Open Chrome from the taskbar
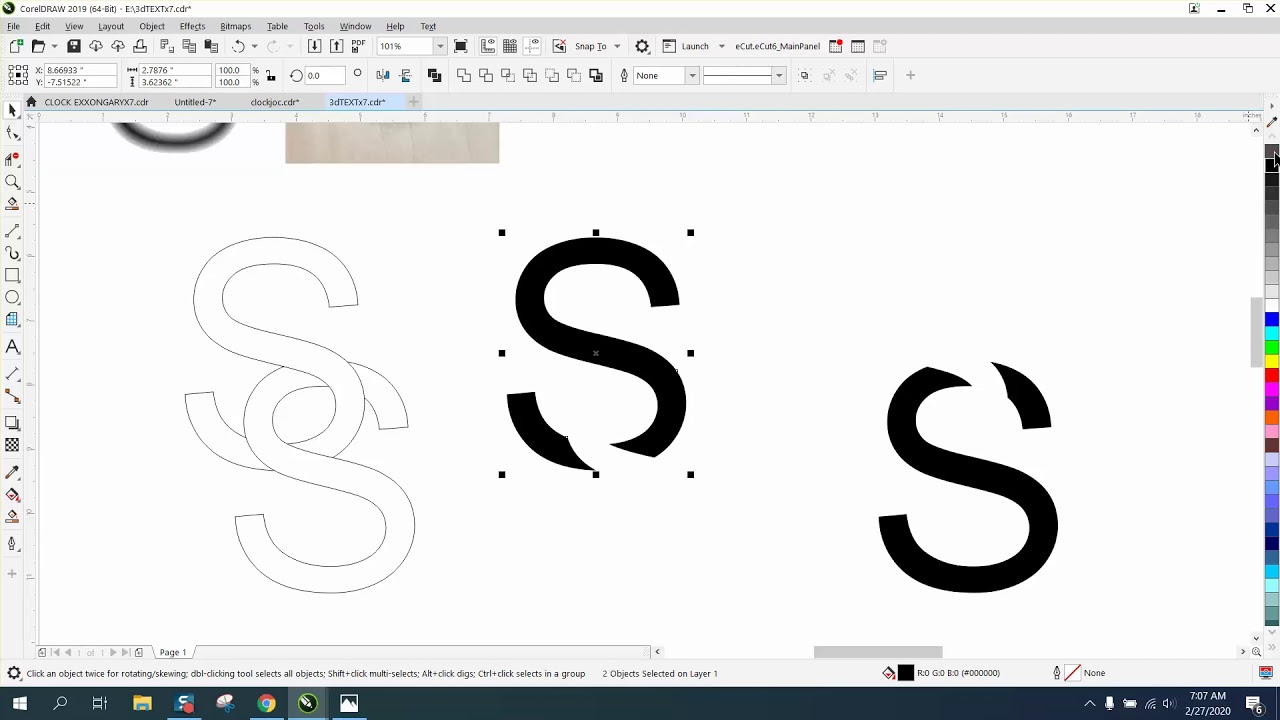 pos(266,703)
